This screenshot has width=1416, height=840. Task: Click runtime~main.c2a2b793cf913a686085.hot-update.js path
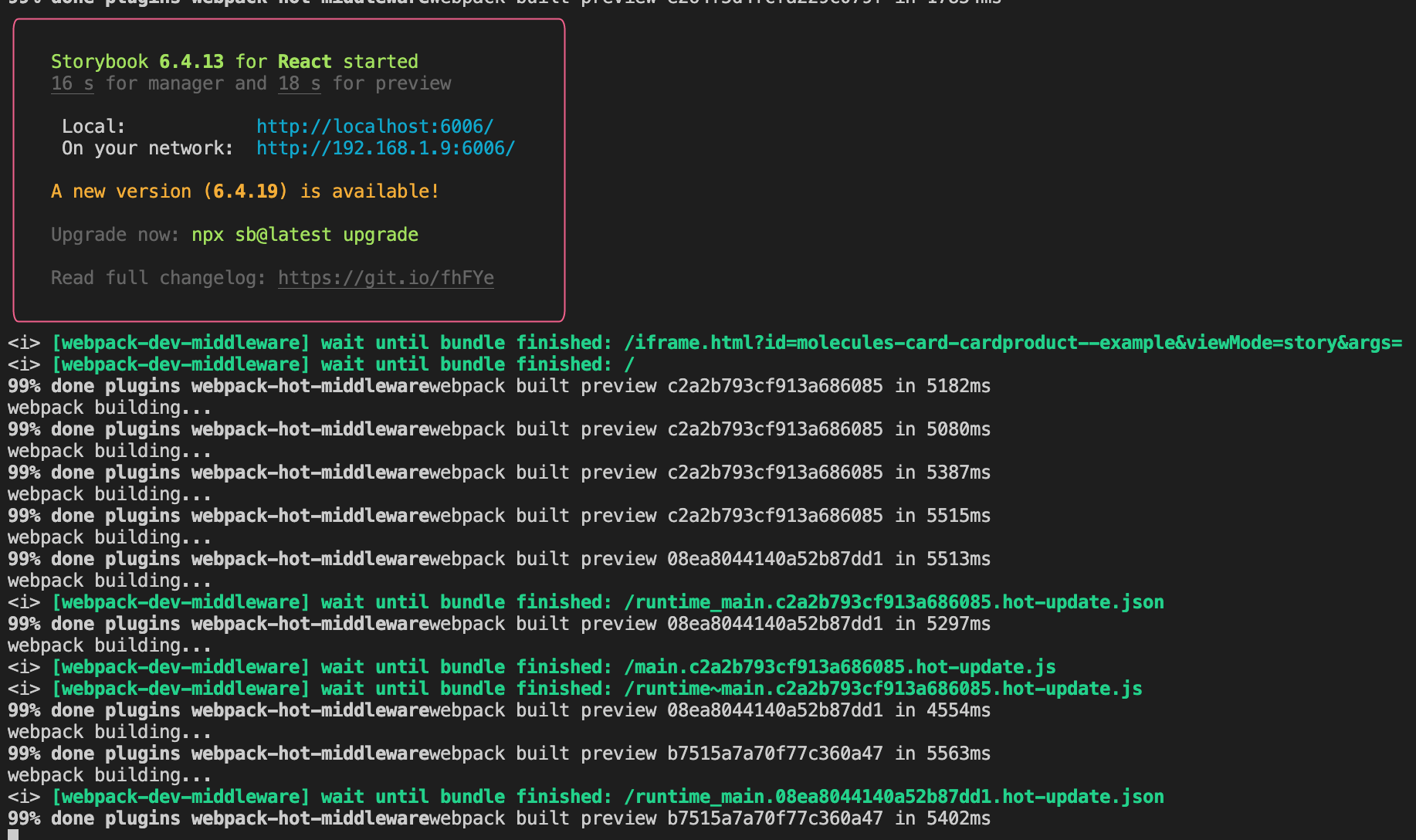pyautogui.click(x=883, y=688)
